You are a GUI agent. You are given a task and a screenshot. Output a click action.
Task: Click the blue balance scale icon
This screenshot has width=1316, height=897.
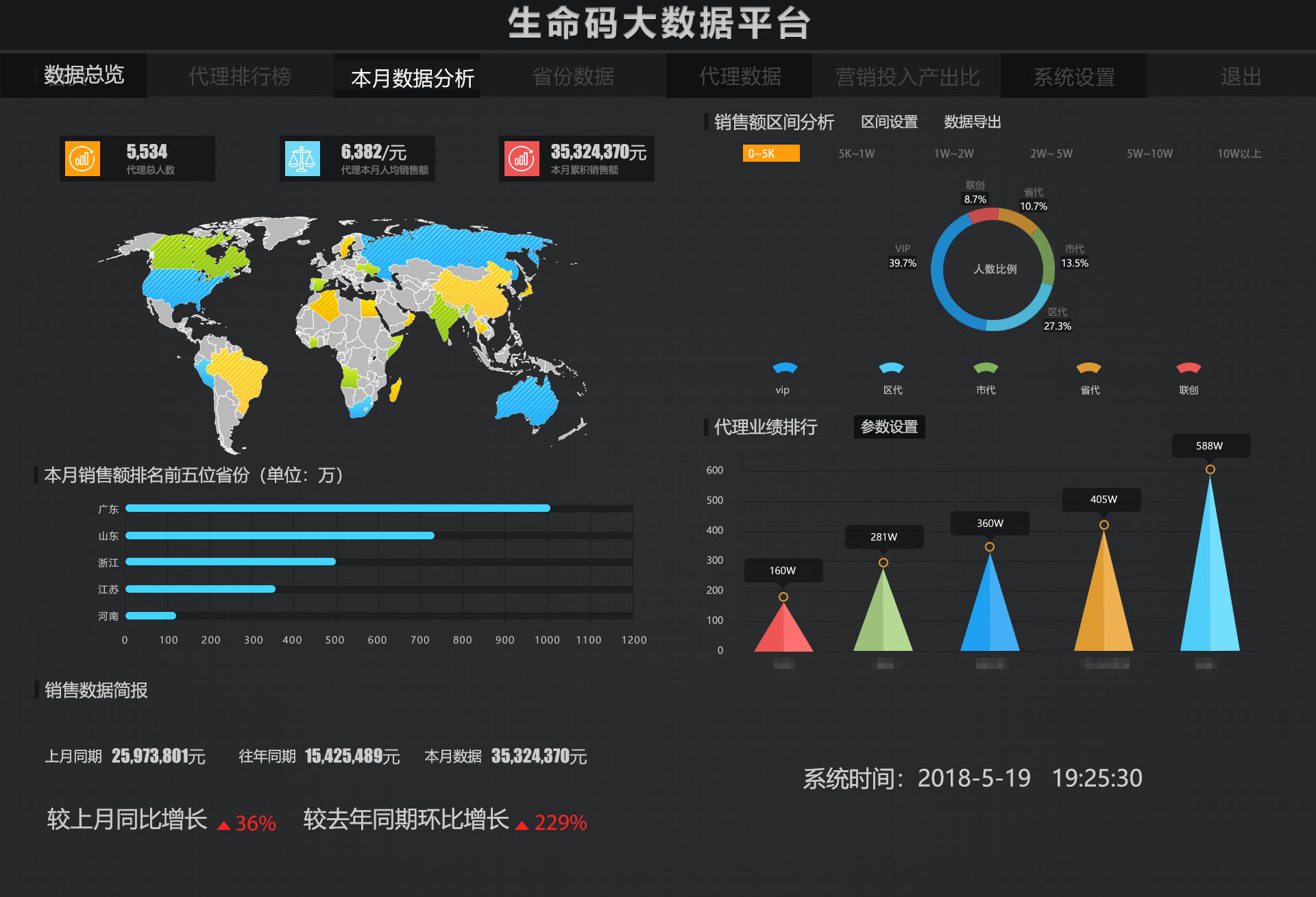(302, 159)
